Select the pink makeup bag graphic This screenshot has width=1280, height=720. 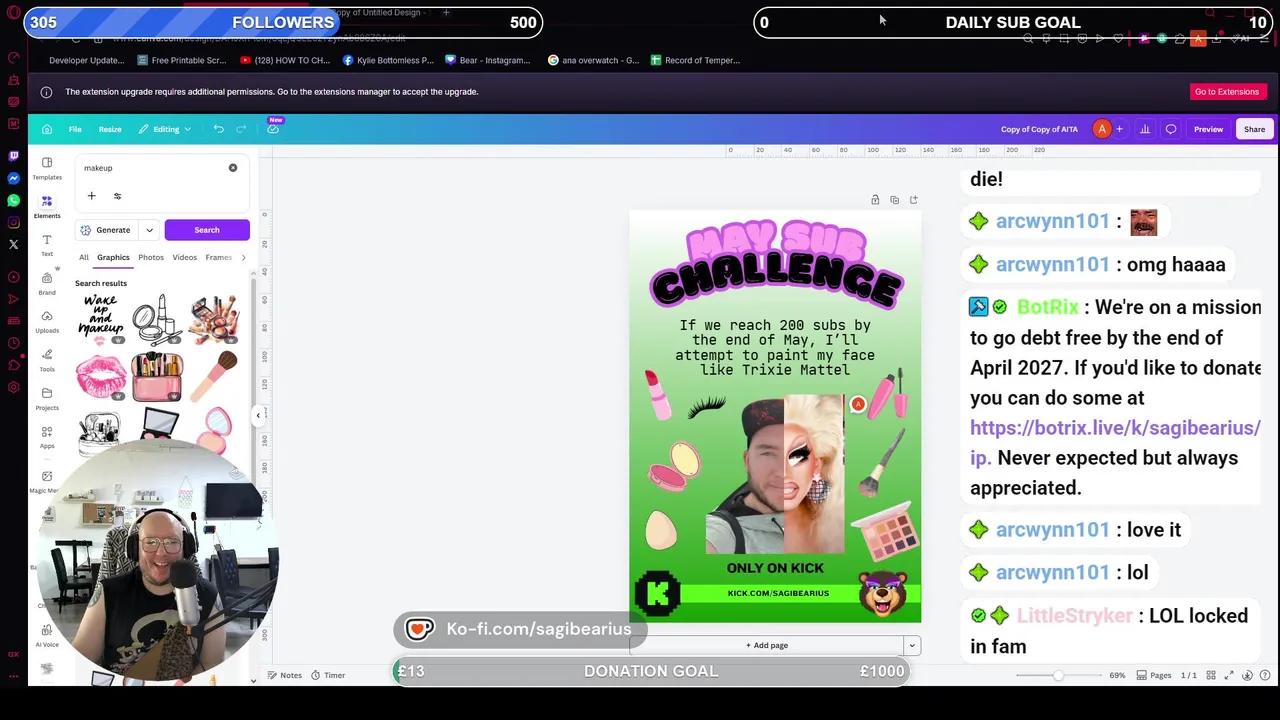157,376
